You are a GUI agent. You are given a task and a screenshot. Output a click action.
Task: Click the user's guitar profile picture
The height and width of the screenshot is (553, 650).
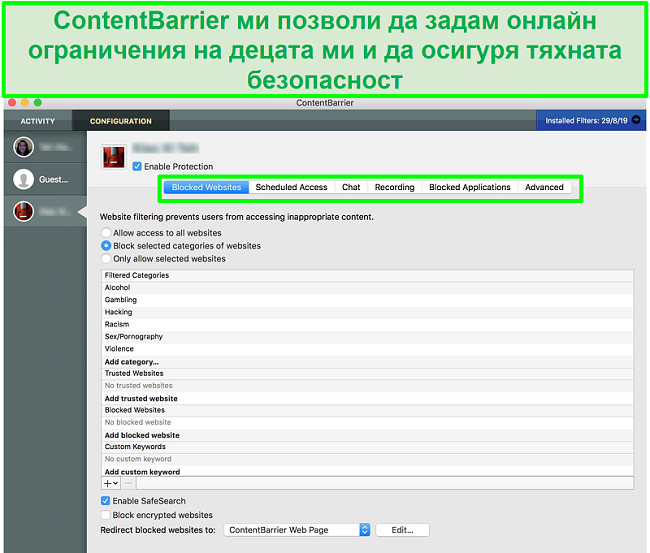tap(113, 157)
